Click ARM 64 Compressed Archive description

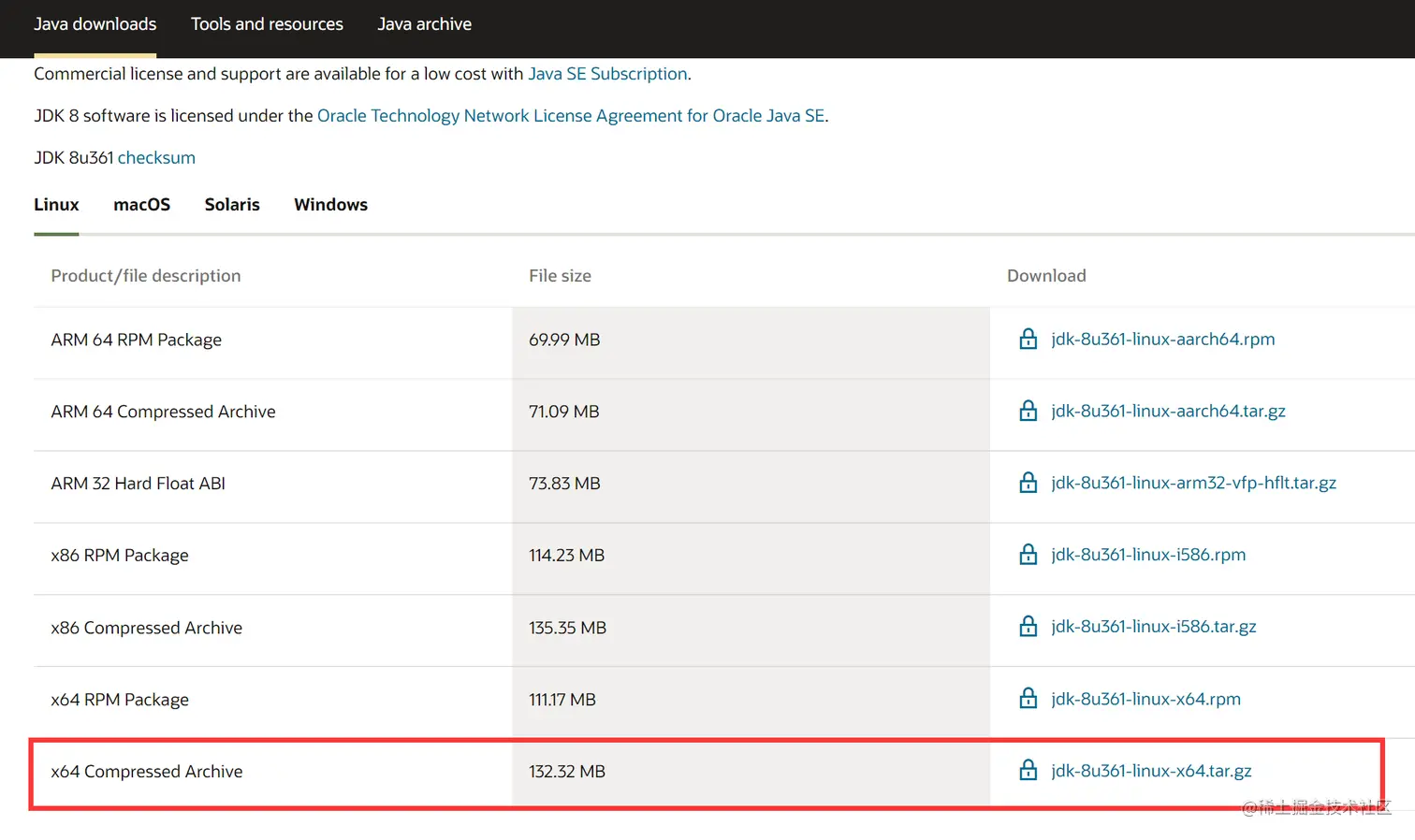pos(163,412)
